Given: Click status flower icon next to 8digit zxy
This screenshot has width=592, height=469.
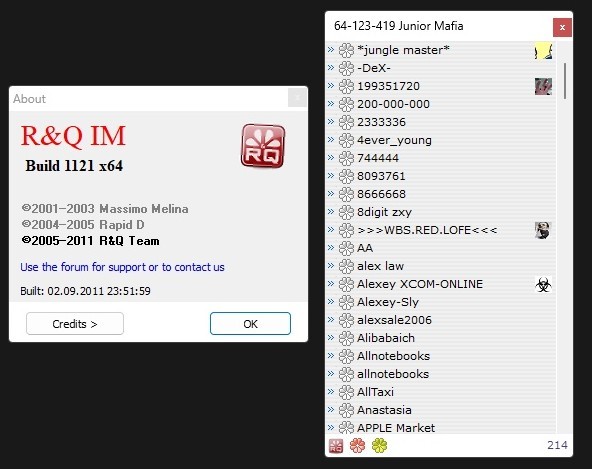Looking at the screenshot, I should [x=346, y=212].
